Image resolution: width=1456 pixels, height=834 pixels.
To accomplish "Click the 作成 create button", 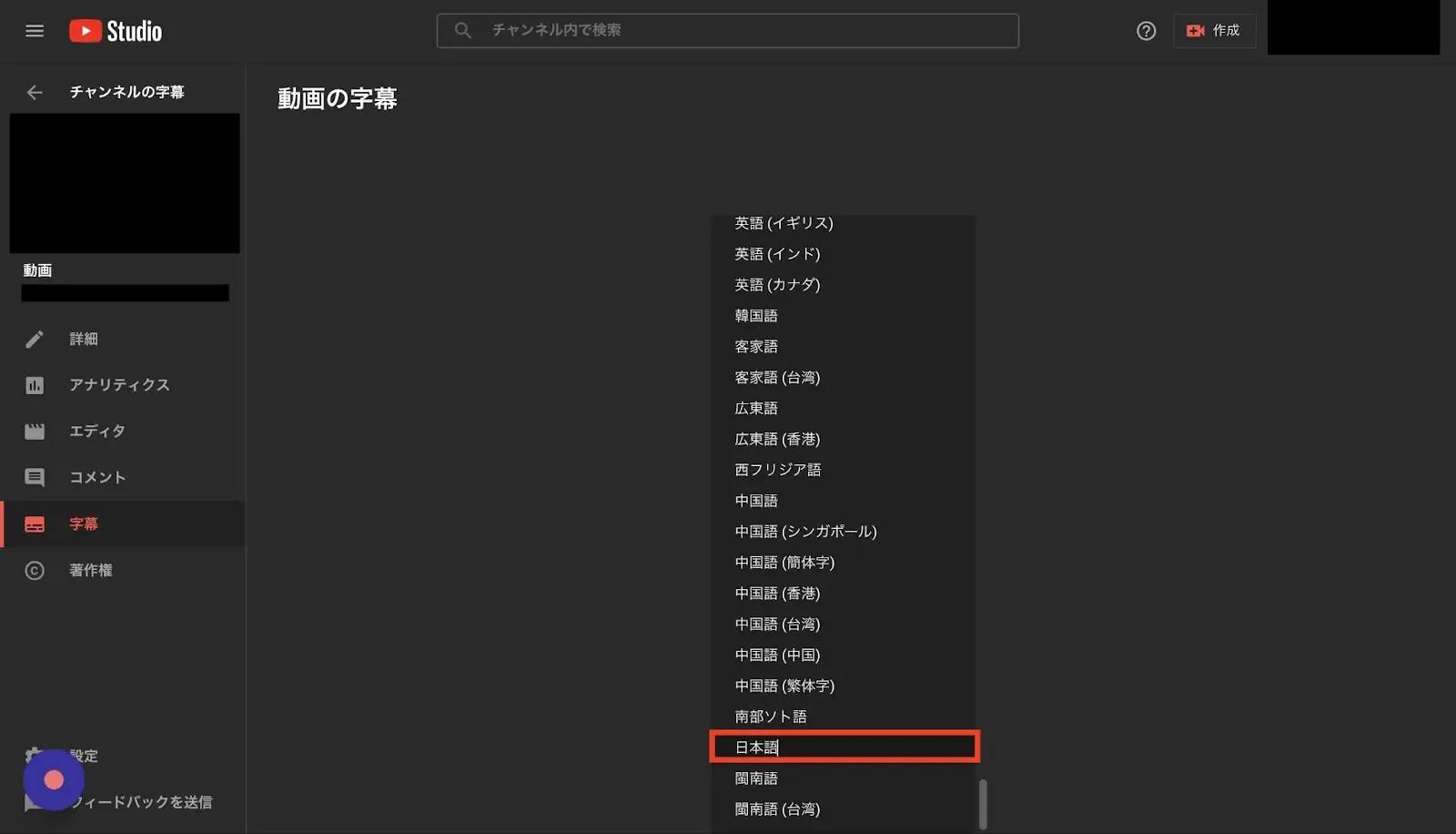I will pyautogui.click(x=1214, y=31).
